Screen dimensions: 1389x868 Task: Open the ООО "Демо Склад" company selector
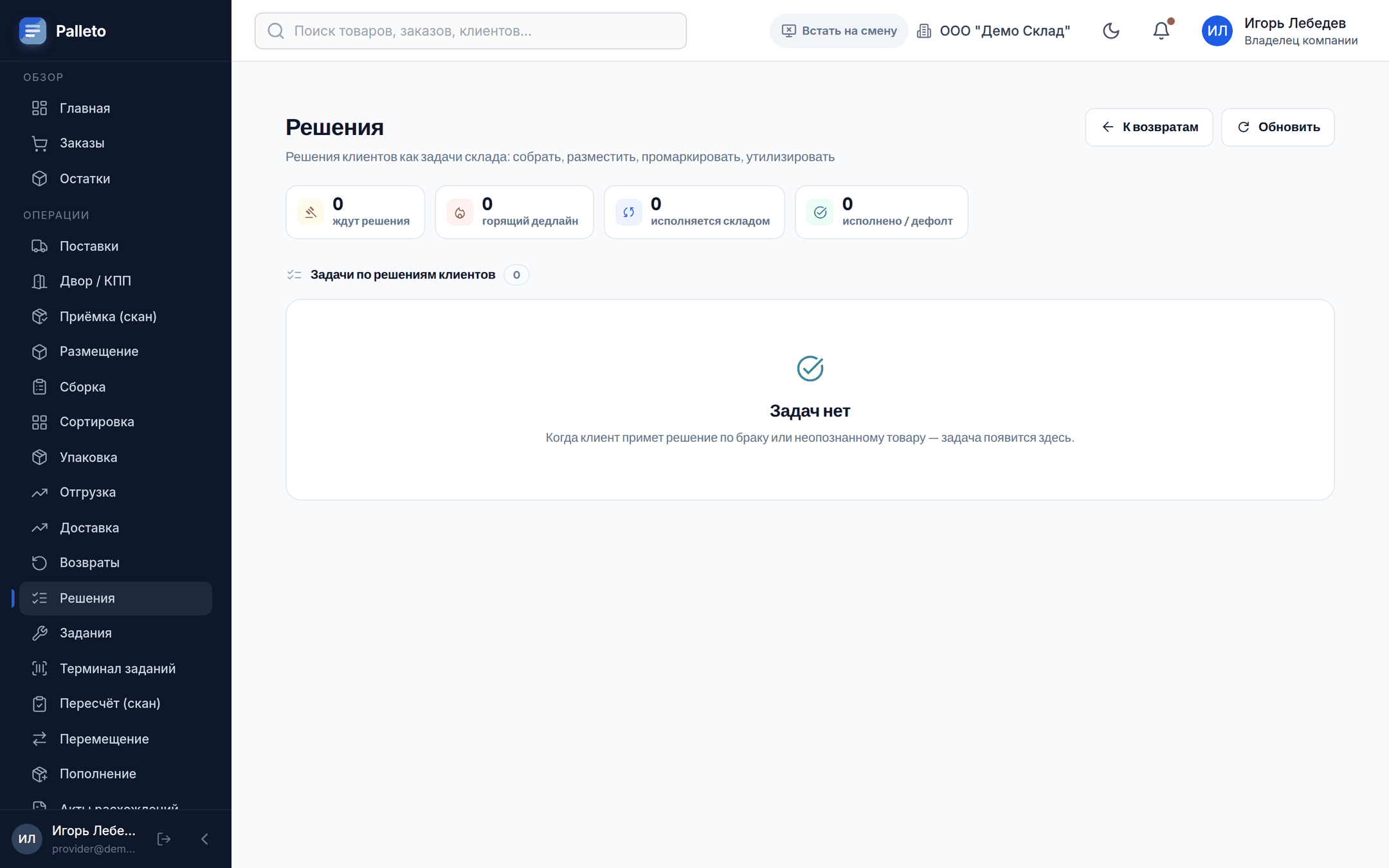coord(994,31)
